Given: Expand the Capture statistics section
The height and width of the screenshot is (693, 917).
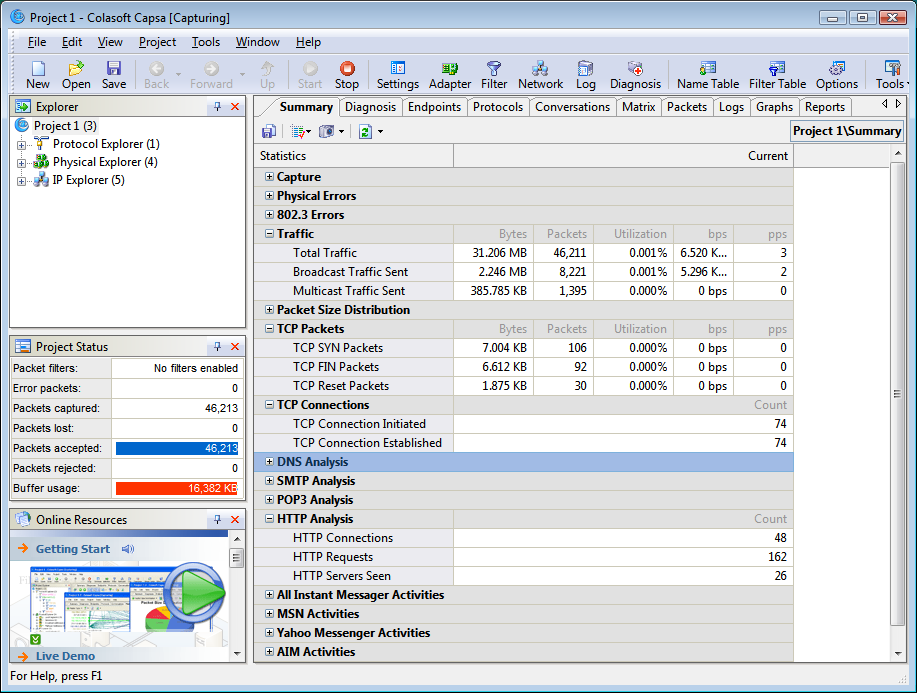Looking at the screenshot, I should pos(269,177).
